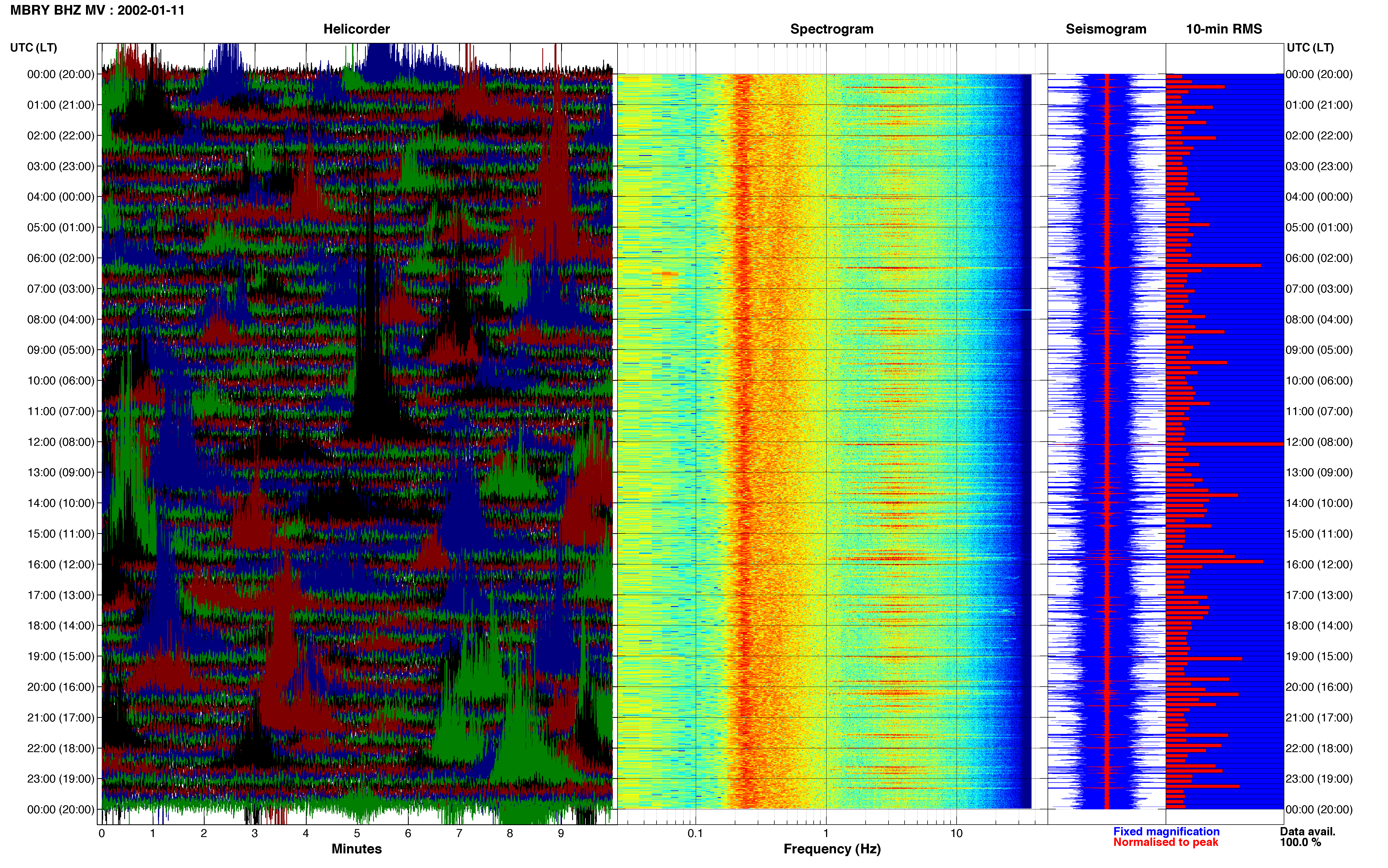Screen dimensions: 1388x868
Task: Click left time label '03:00 (23:00)'
Action: (x=61, y=166)
